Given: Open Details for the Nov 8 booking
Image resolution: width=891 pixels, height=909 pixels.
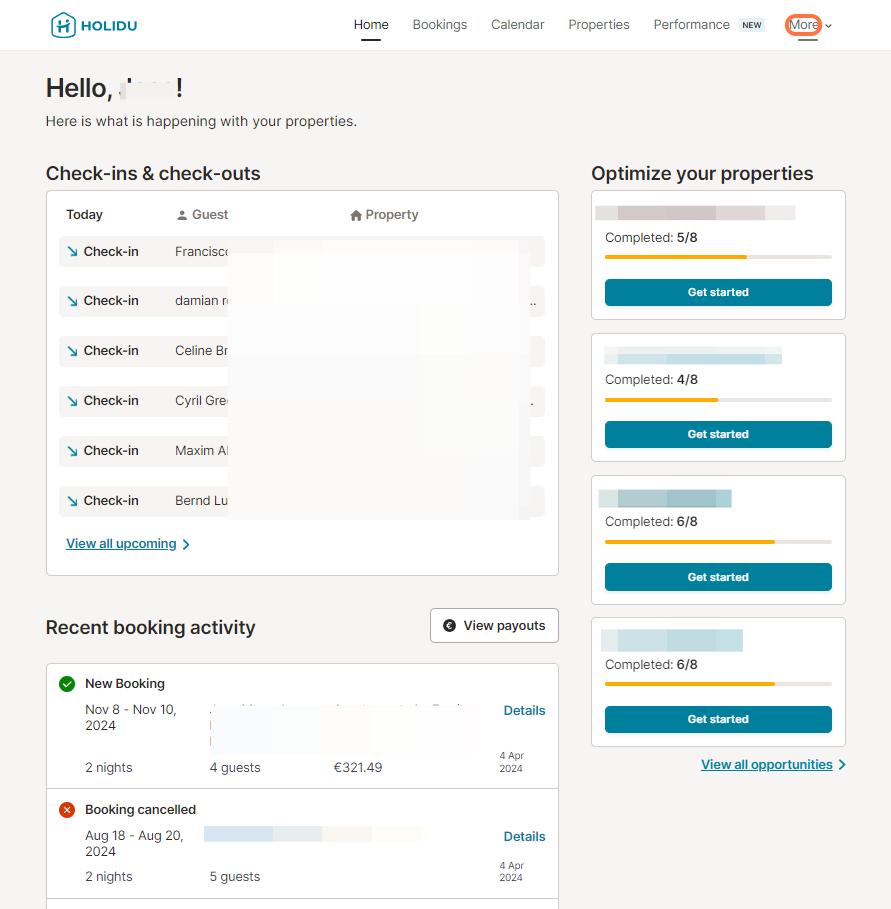Looking at the screenshot, I should [x=524, y=711].
